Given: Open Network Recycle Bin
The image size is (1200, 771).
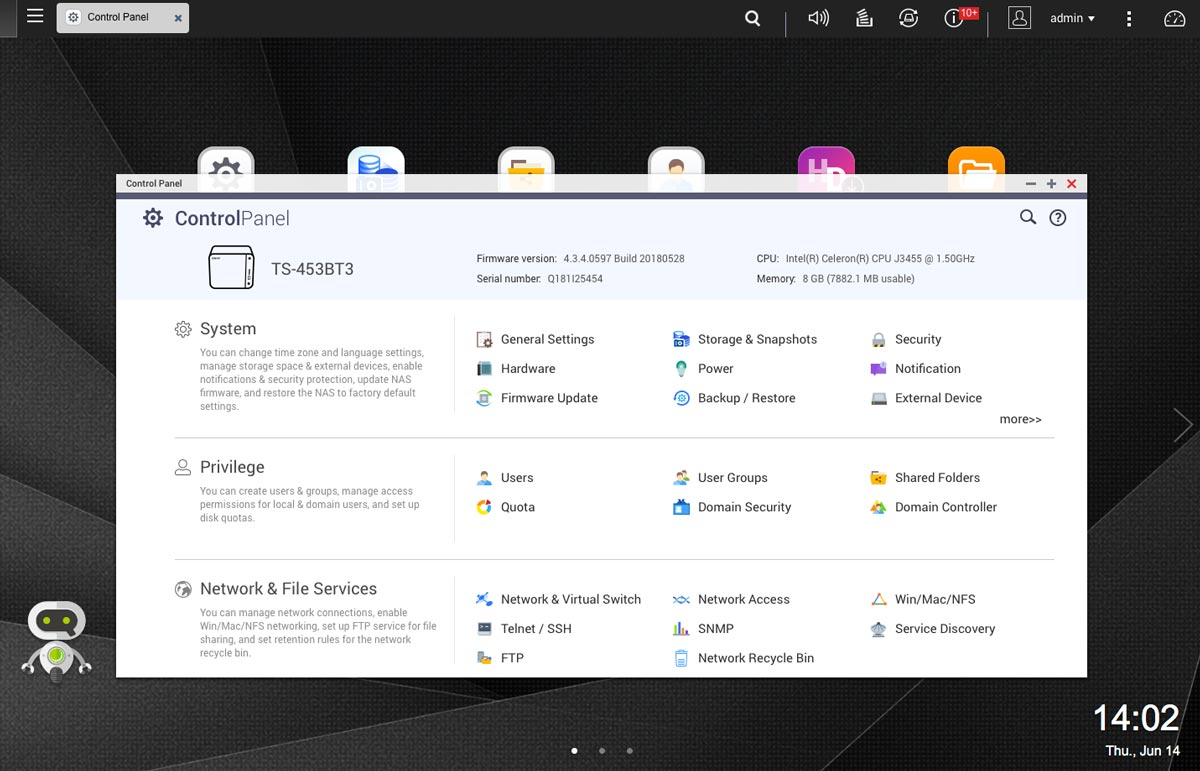Looking at the screenshot, I should click(743, 658).
